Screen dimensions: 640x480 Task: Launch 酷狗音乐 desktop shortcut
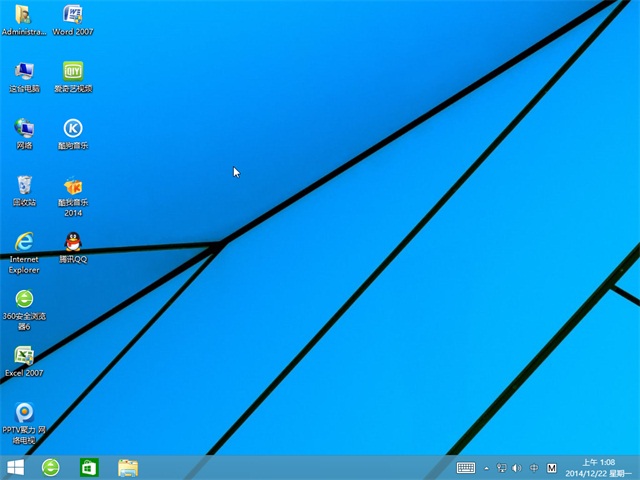73,128
